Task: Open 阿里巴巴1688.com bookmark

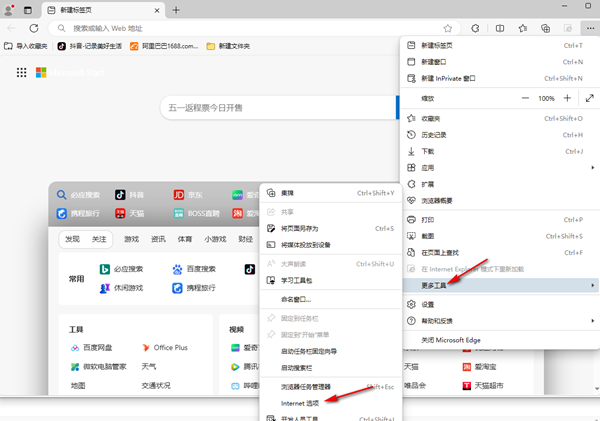Action: coord(164,46)
